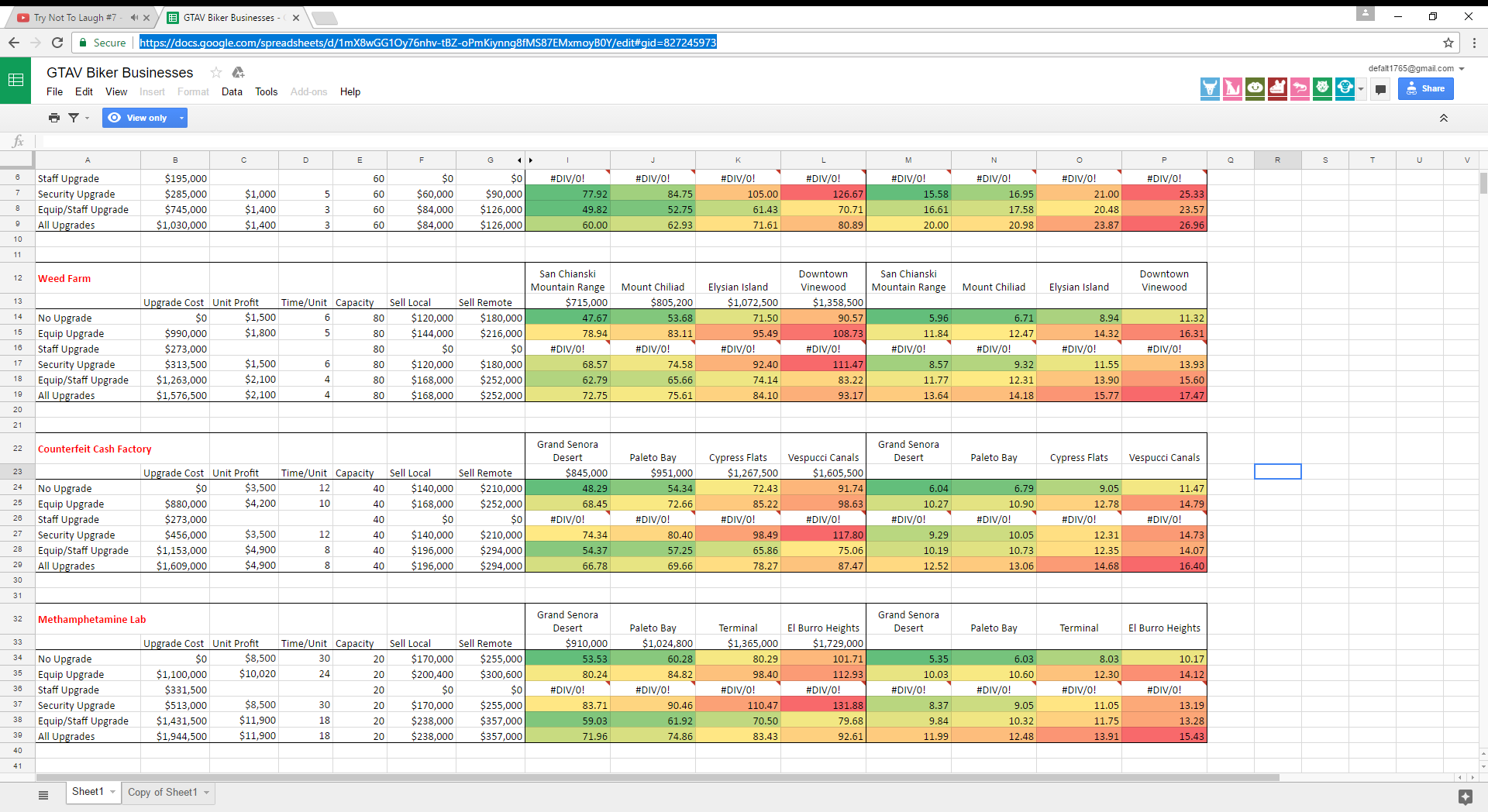
Task: Open the Data menu
Action: coord(232,91)
